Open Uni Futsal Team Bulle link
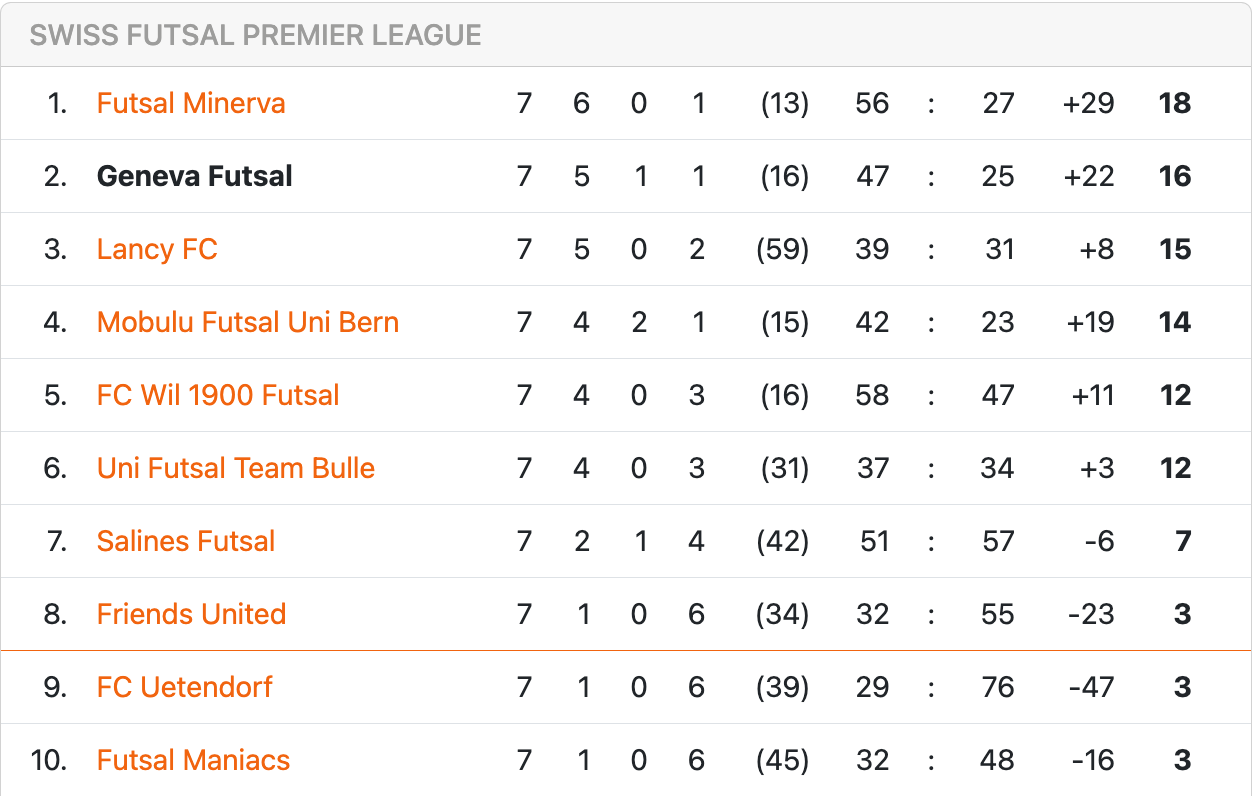 236,468
